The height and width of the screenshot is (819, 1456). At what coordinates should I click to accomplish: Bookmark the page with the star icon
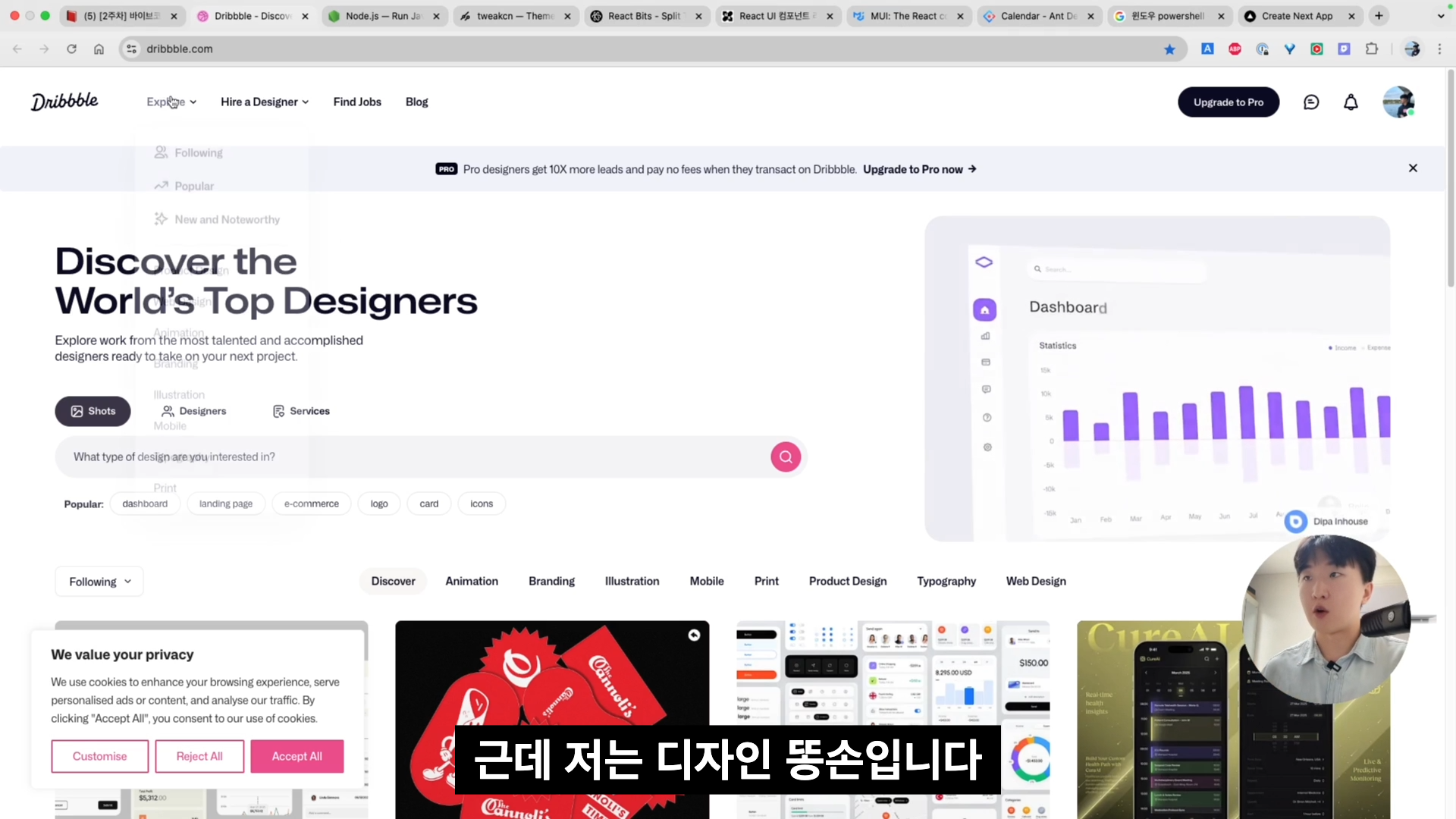(x=1170, y=49)
